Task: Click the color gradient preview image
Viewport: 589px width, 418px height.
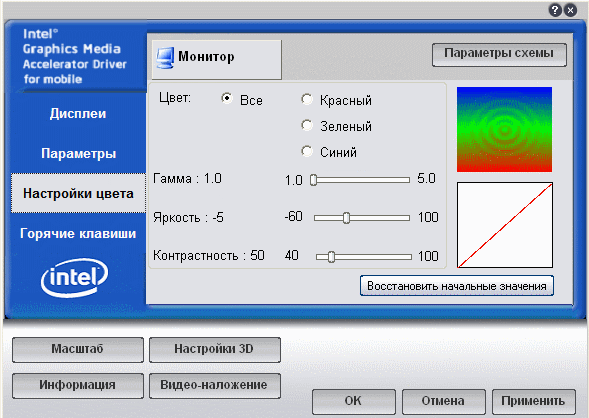Action: pyautogui.click(x=504, y=130)
